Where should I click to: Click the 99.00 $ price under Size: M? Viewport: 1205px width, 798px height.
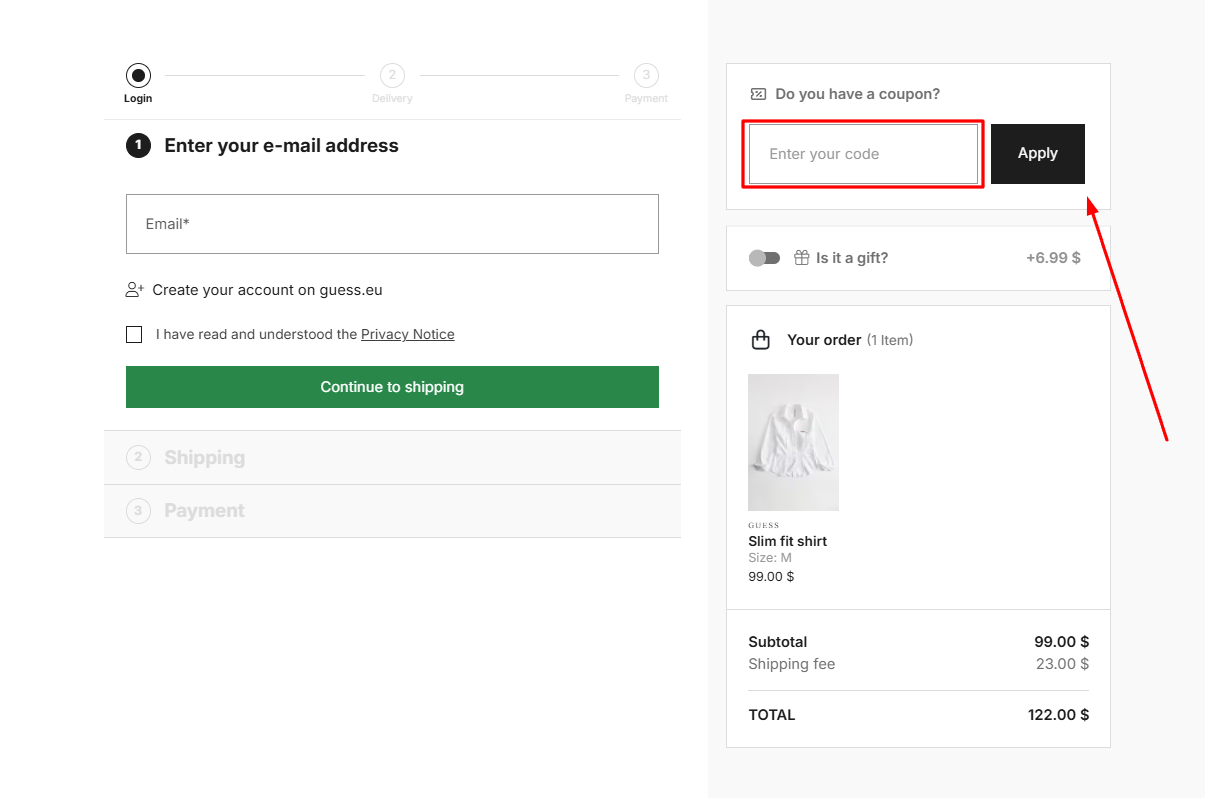click(x=771, y=576)
